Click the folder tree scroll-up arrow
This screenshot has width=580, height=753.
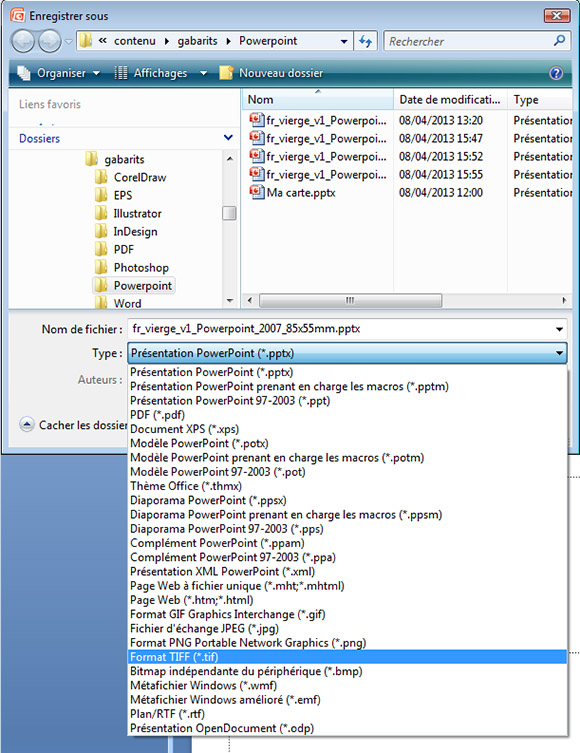tap(230, 158)
